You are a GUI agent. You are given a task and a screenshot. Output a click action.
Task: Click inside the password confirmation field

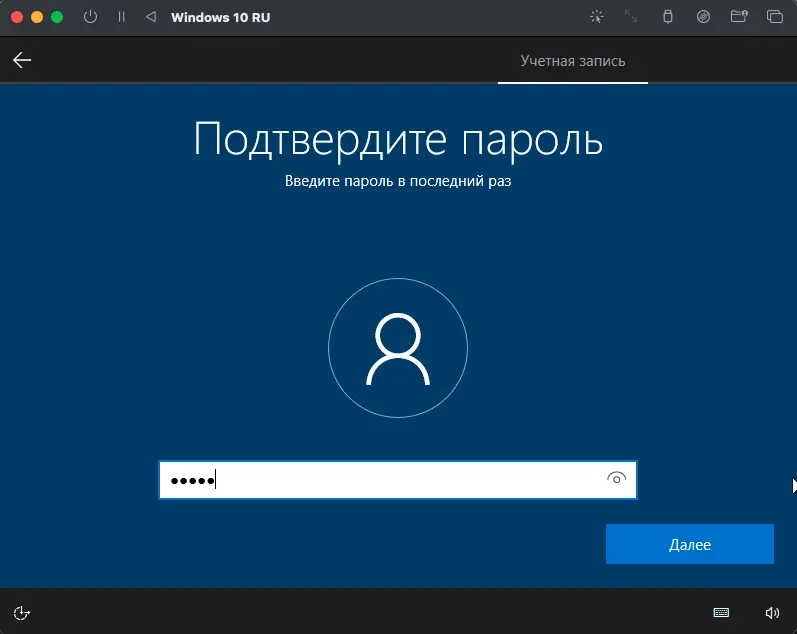397,480
